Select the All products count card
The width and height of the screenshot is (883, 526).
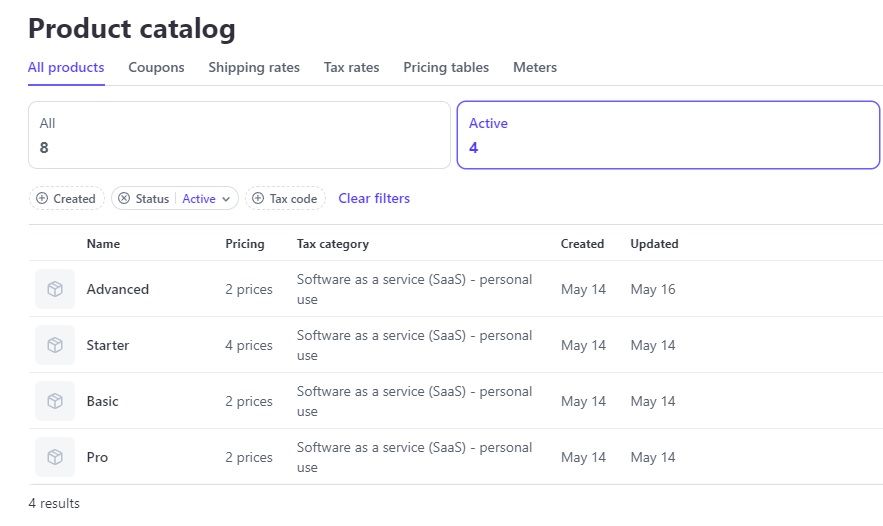239,135
